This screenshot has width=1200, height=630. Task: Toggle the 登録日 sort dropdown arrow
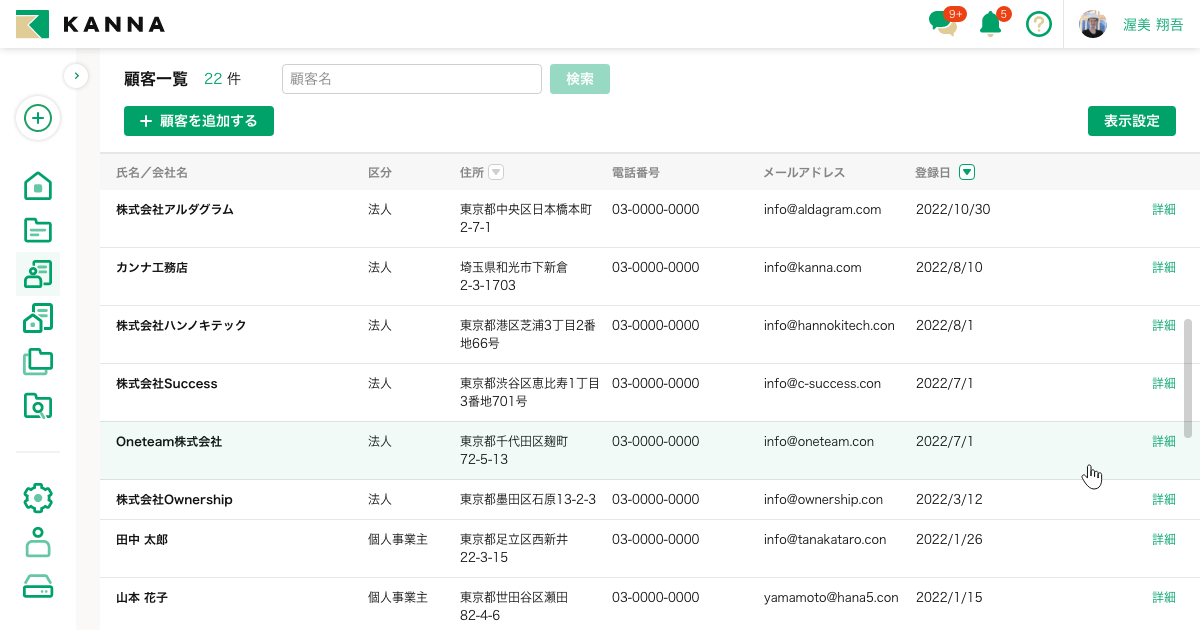[966, 172]
